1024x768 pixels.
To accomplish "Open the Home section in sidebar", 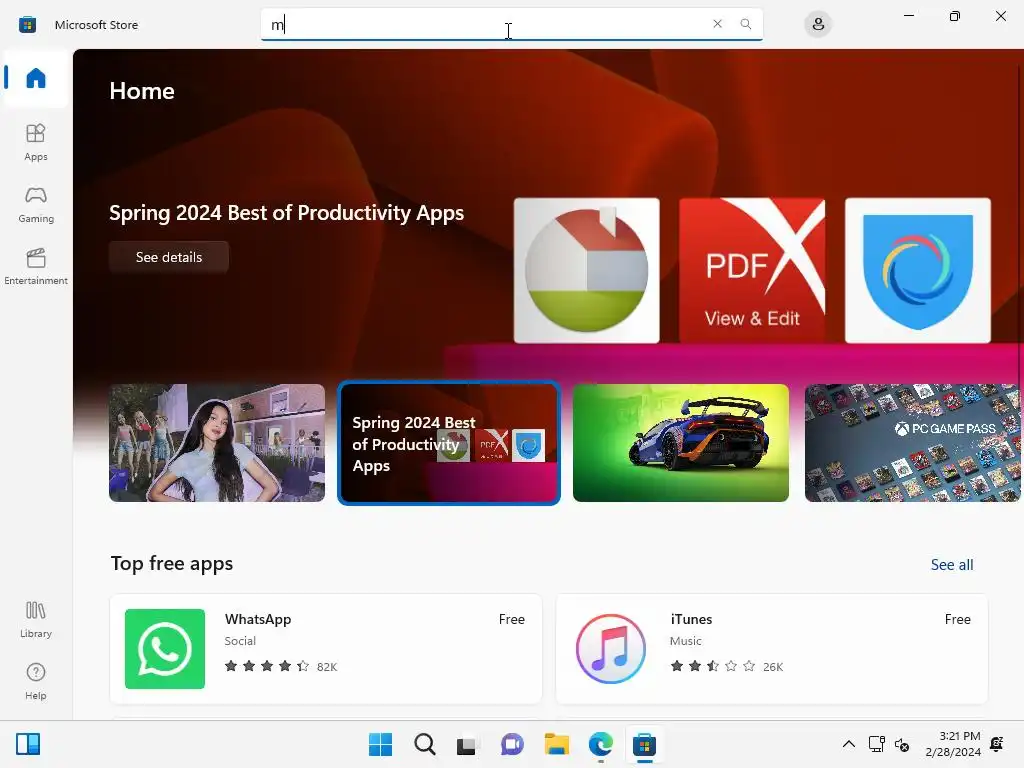I will 36,78.
